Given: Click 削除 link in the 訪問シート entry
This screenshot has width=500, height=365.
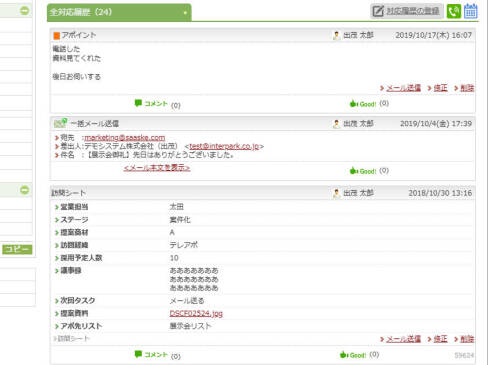Looking at the screenshot, I should [x=467, y=339].
